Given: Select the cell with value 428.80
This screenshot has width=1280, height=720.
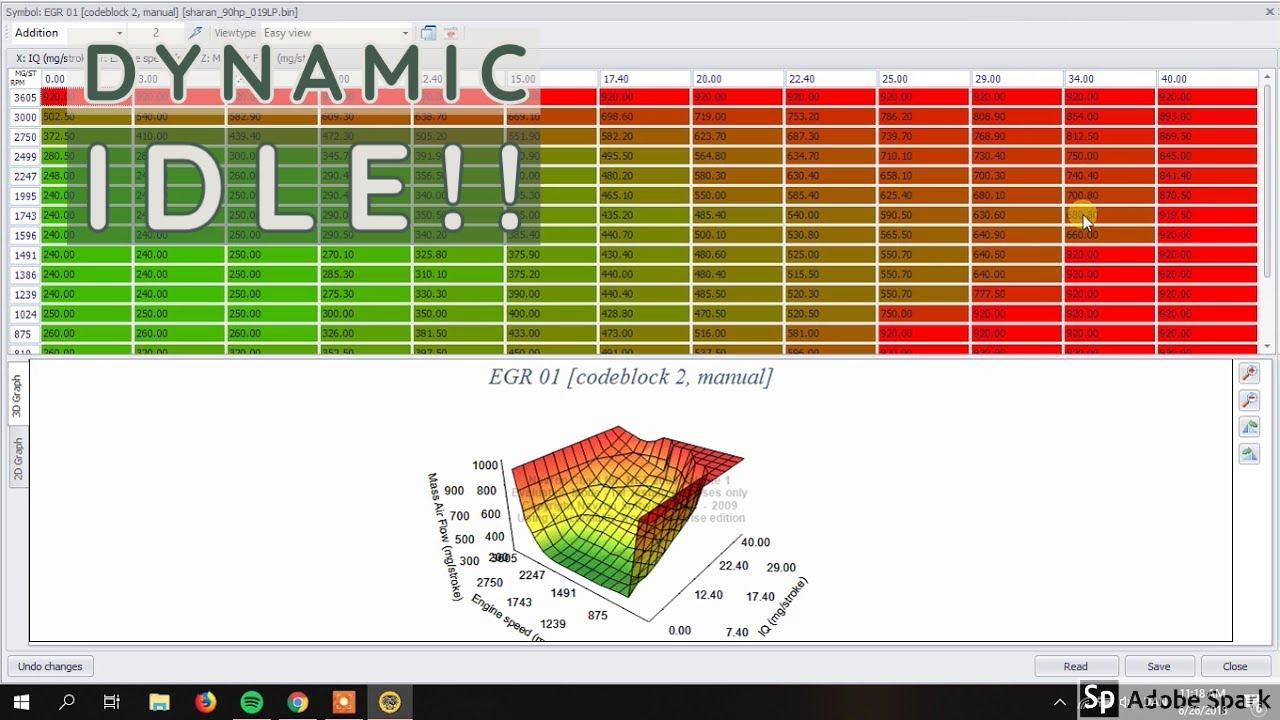Looking at the screenshot, I should pos(645,313).
